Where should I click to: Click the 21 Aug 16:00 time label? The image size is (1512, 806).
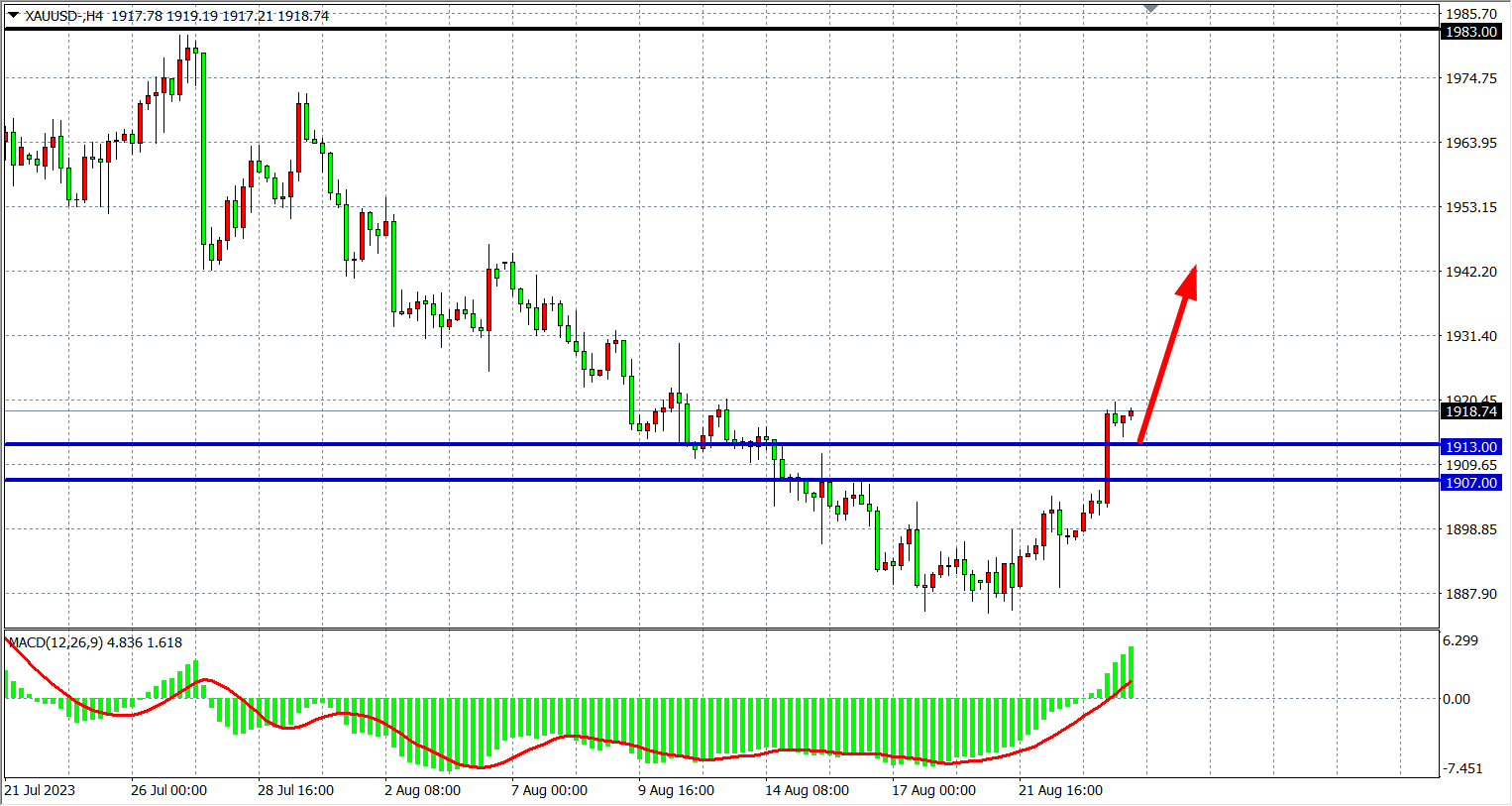coord(1060,790)
